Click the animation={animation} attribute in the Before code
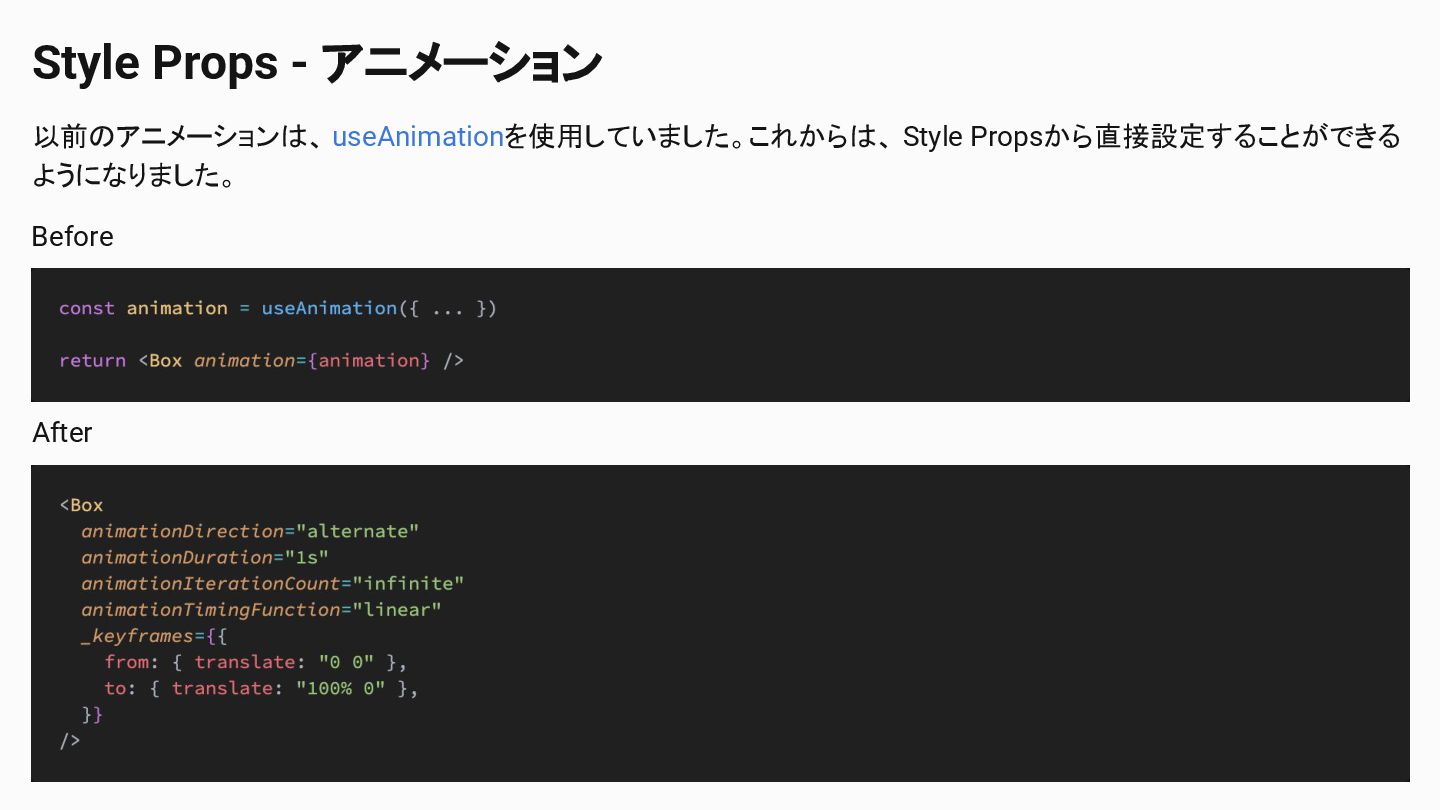 tap(311, 360)
